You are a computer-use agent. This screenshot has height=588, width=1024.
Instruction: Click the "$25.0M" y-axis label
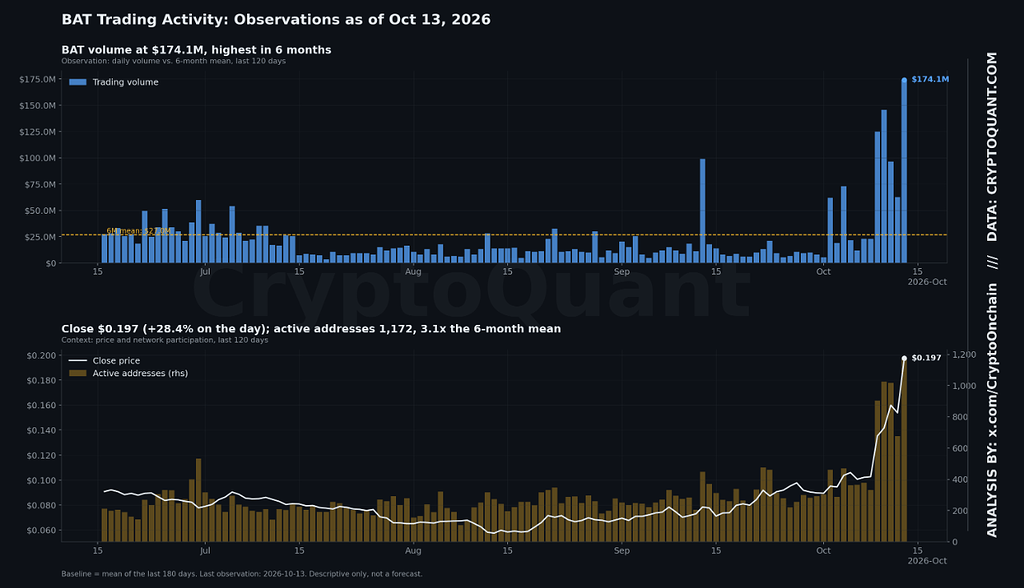40,237
